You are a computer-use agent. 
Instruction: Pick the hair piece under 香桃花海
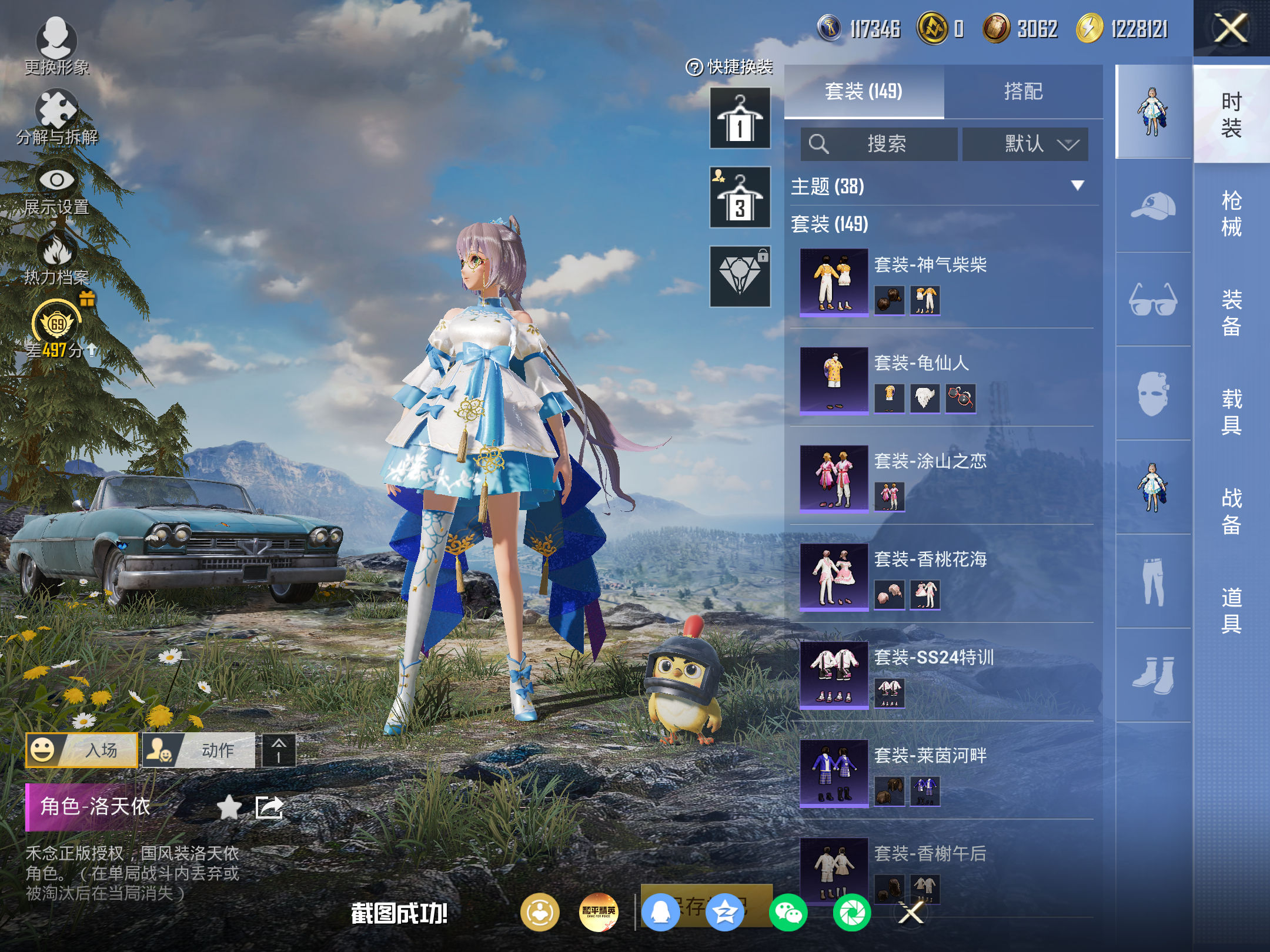click(889, 595)
